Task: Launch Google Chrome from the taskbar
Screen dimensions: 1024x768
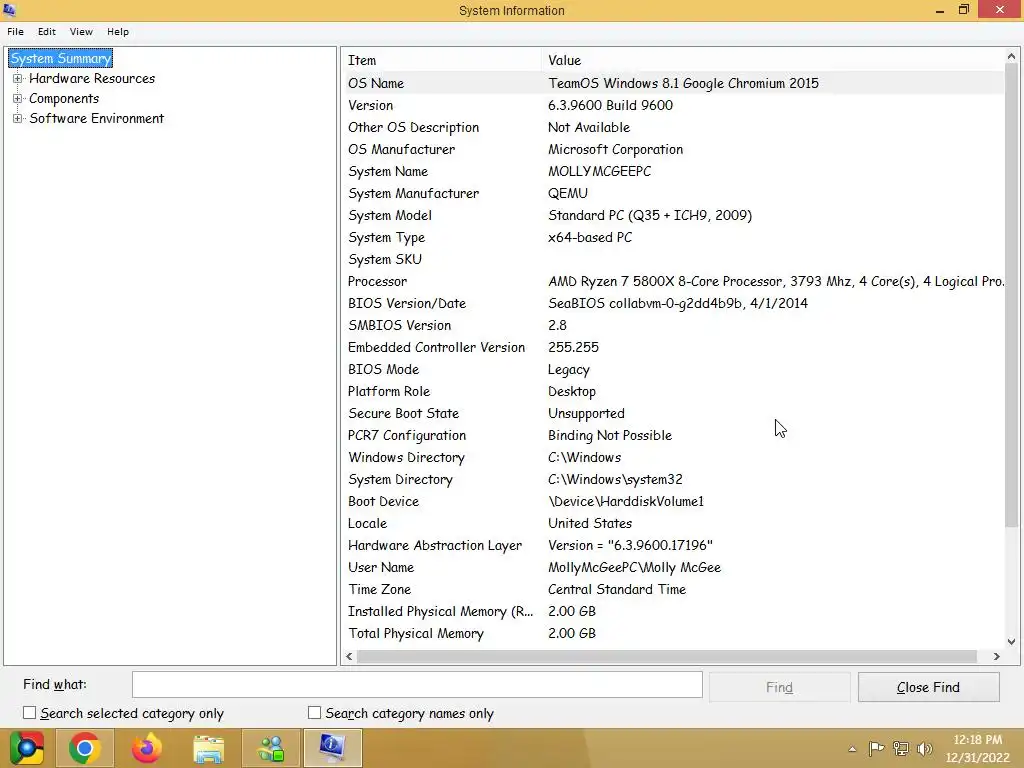Action: (x=84, y=748)
